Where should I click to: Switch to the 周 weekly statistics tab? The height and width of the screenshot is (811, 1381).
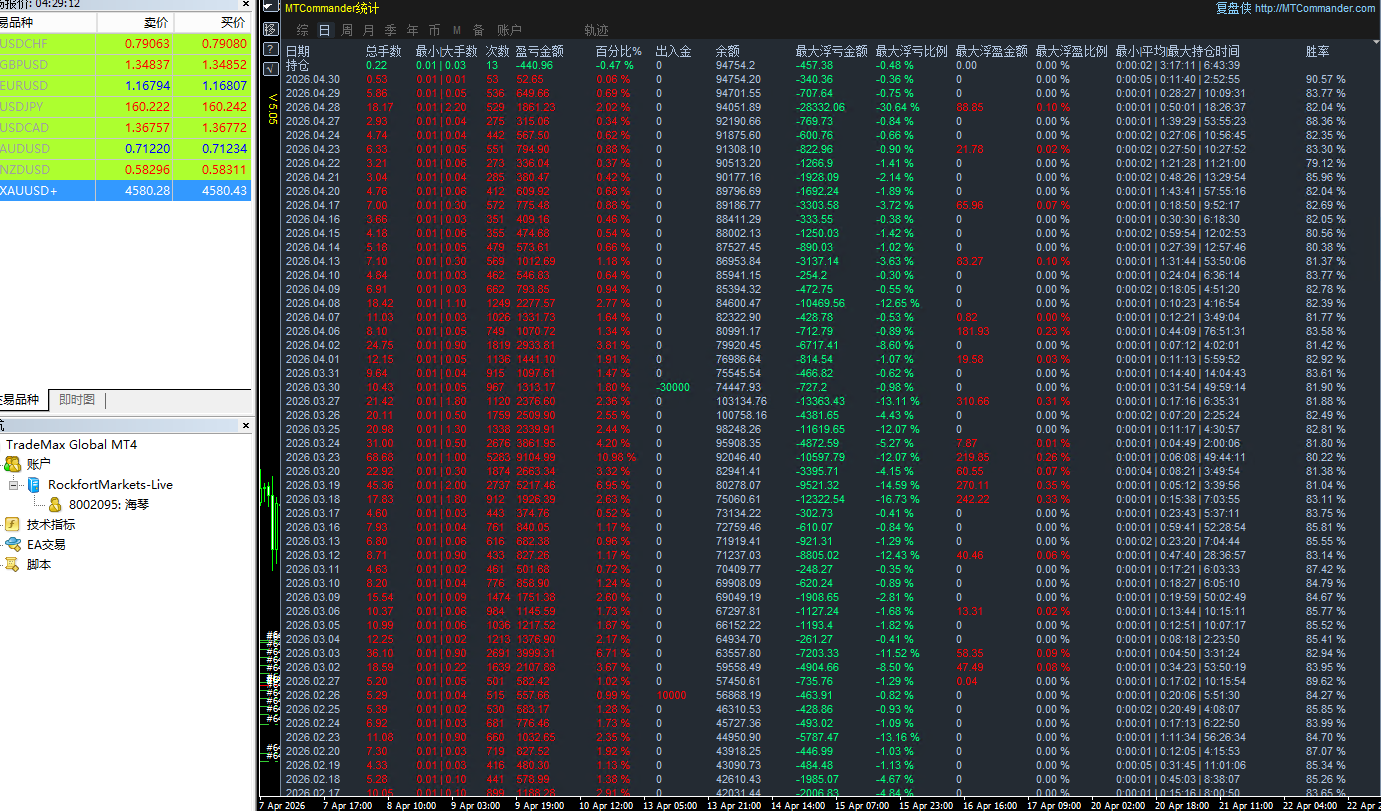[x=347, y=30]
